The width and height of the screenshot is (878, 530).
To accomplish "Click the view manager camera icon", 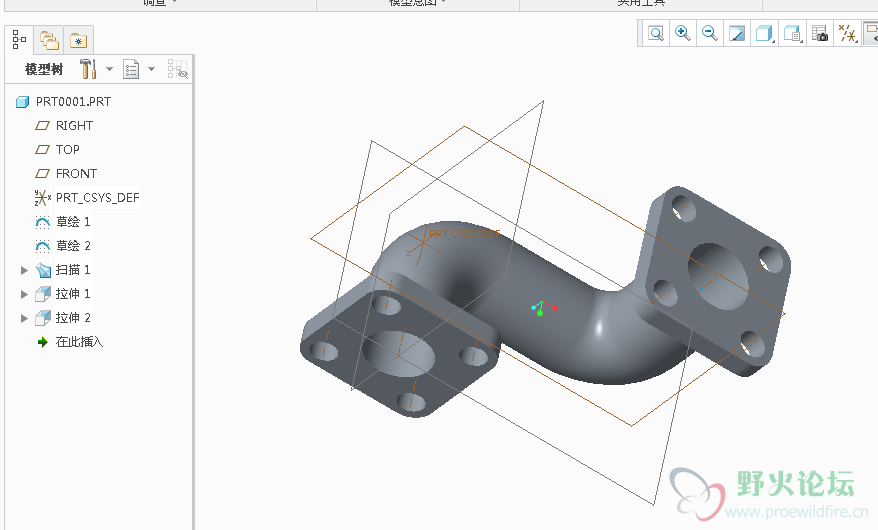I will (x=820, y=33).
